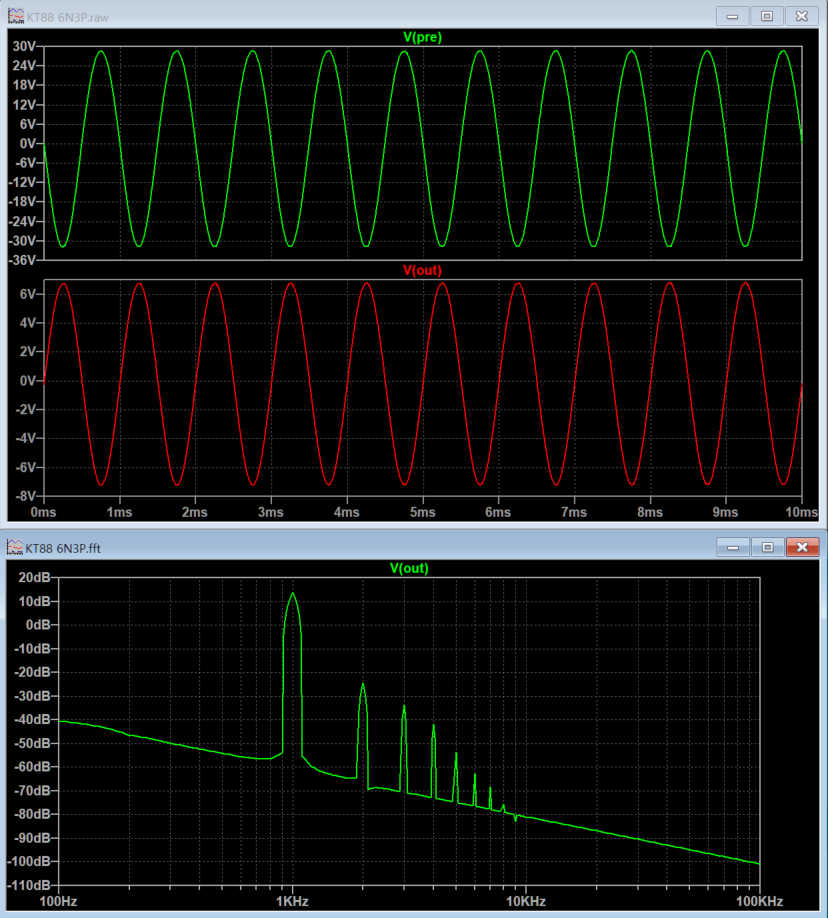Close the KT88 6N3P.fft window
Viewport: 828px width, 918px height.
click(801, 547)
